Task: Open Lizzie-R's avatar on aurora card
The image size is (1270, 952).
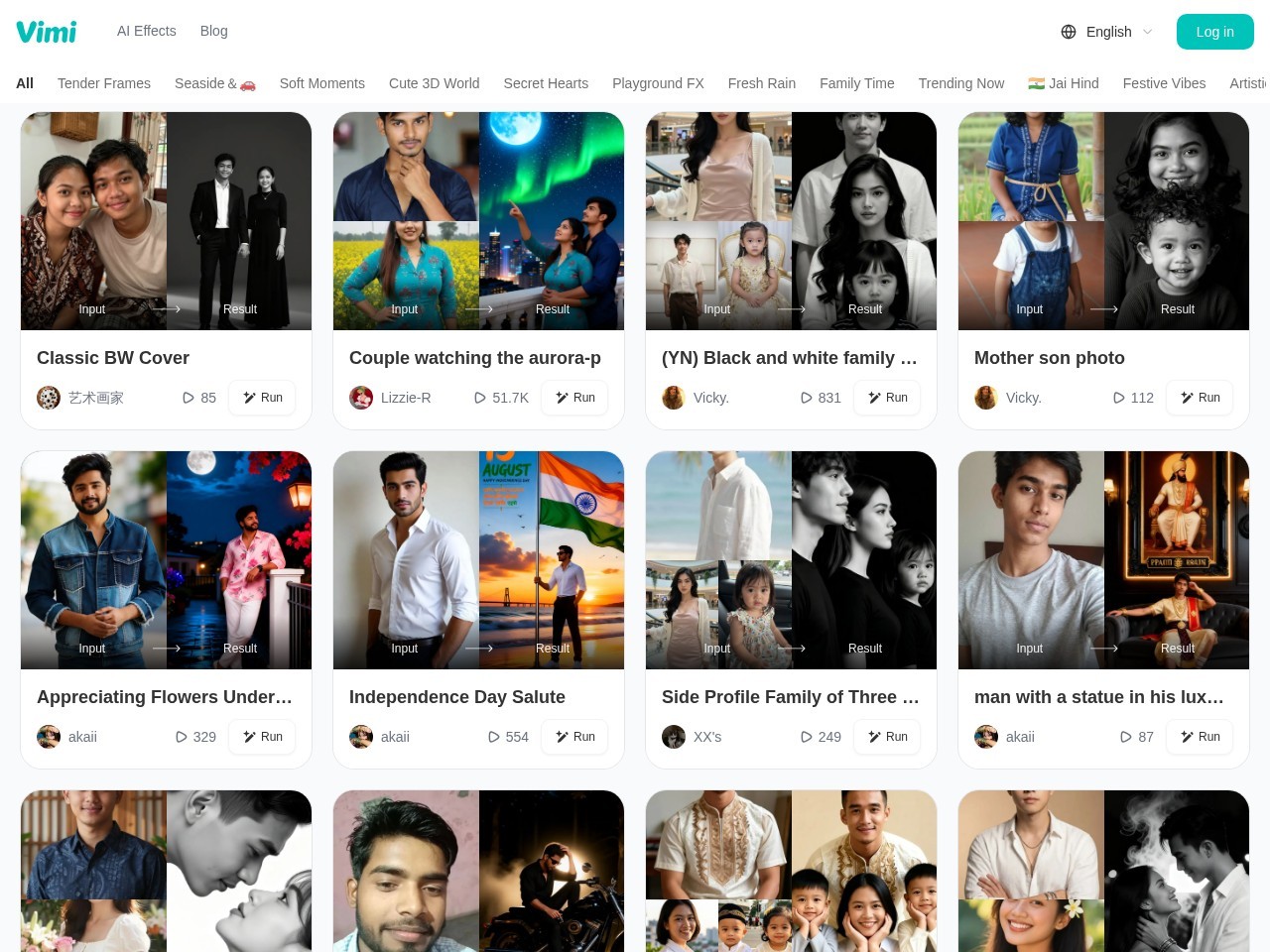Action: click(x=361, y=398)
